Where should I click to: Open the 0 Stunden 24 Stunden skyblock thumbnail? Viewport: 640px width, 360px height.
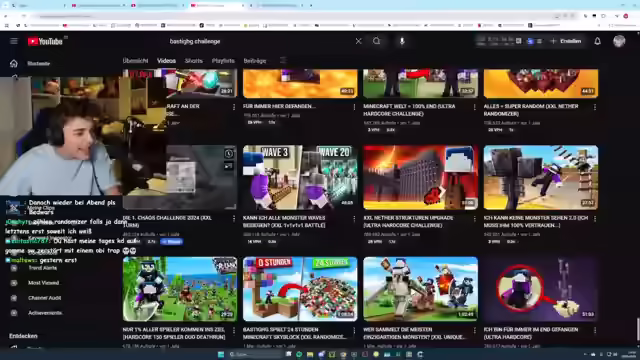pyautogui.click(x=300, y=289)
